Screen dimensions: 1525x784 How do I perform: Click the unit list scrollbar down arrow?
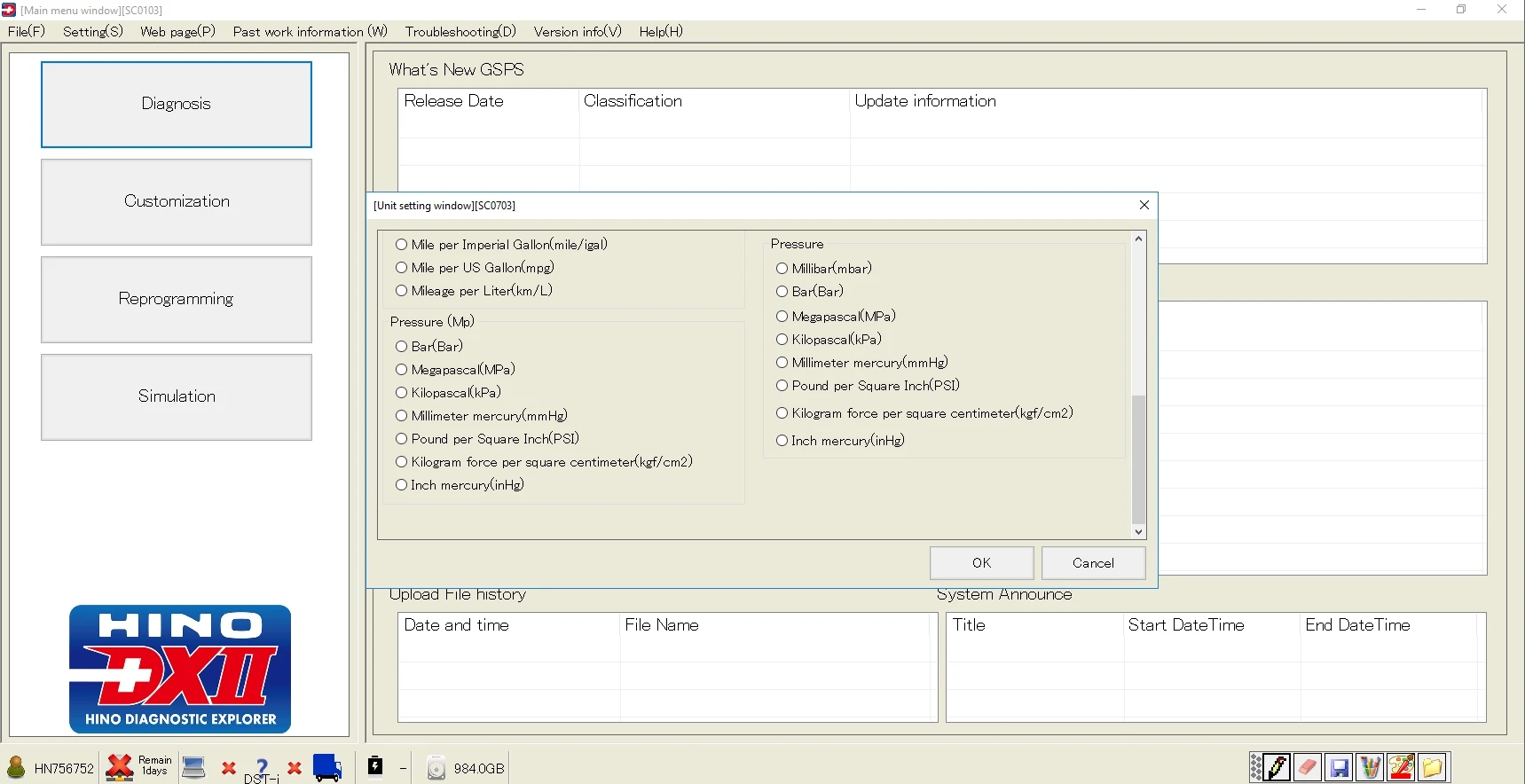(1139, 532)
